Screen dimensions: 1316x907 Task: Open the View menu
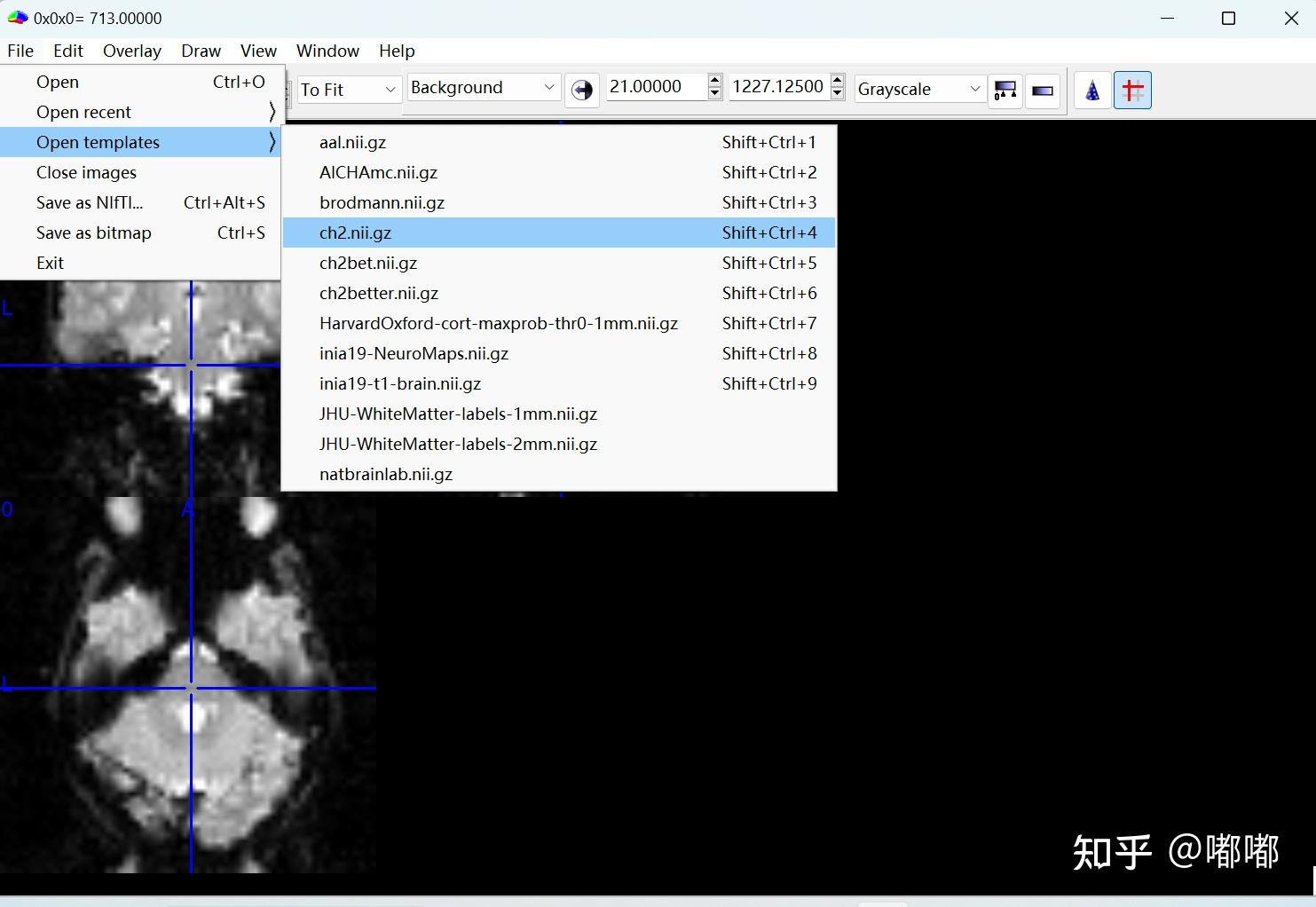258,51
